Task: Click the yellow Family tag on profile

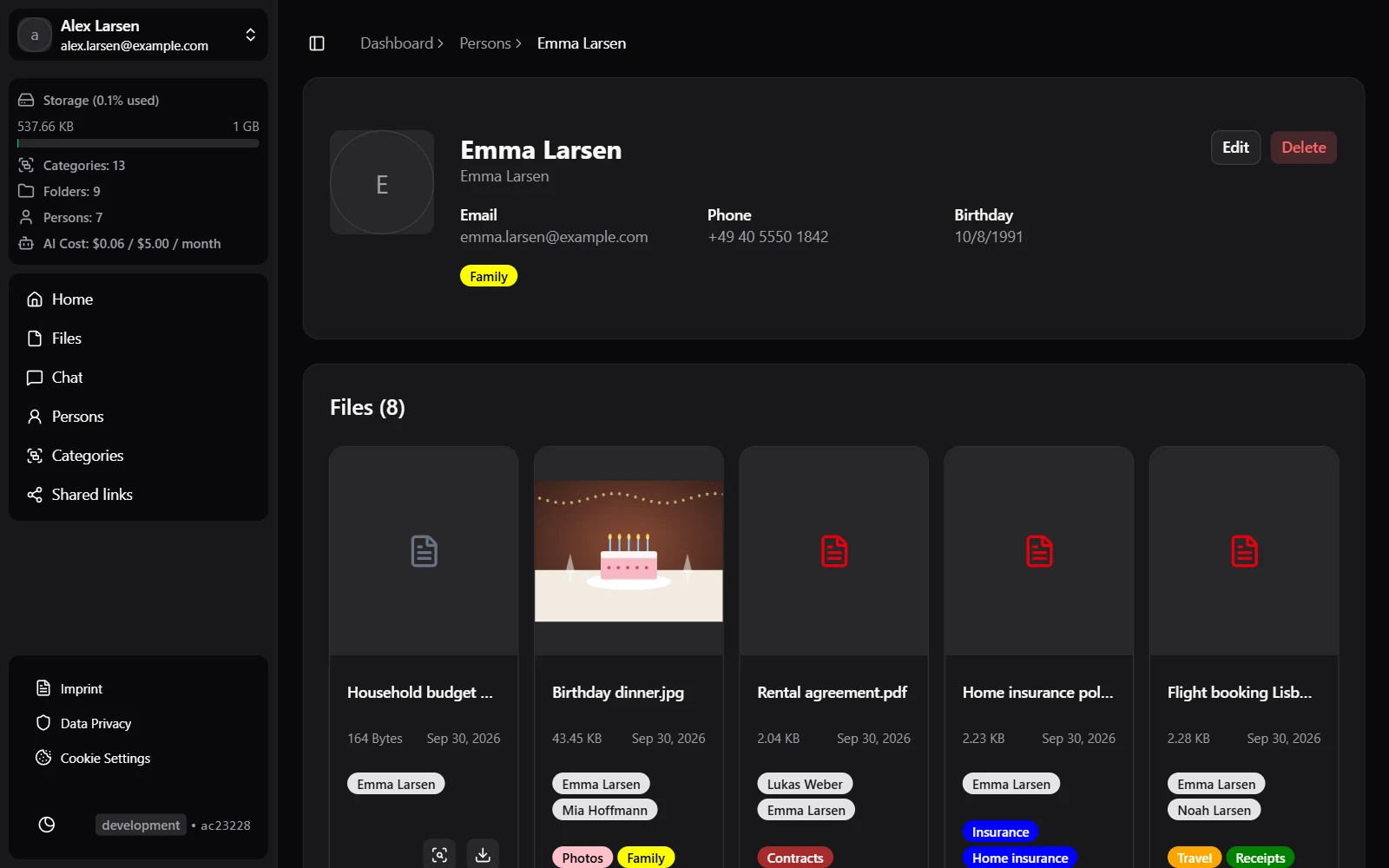Action: (x=489, y=276)
